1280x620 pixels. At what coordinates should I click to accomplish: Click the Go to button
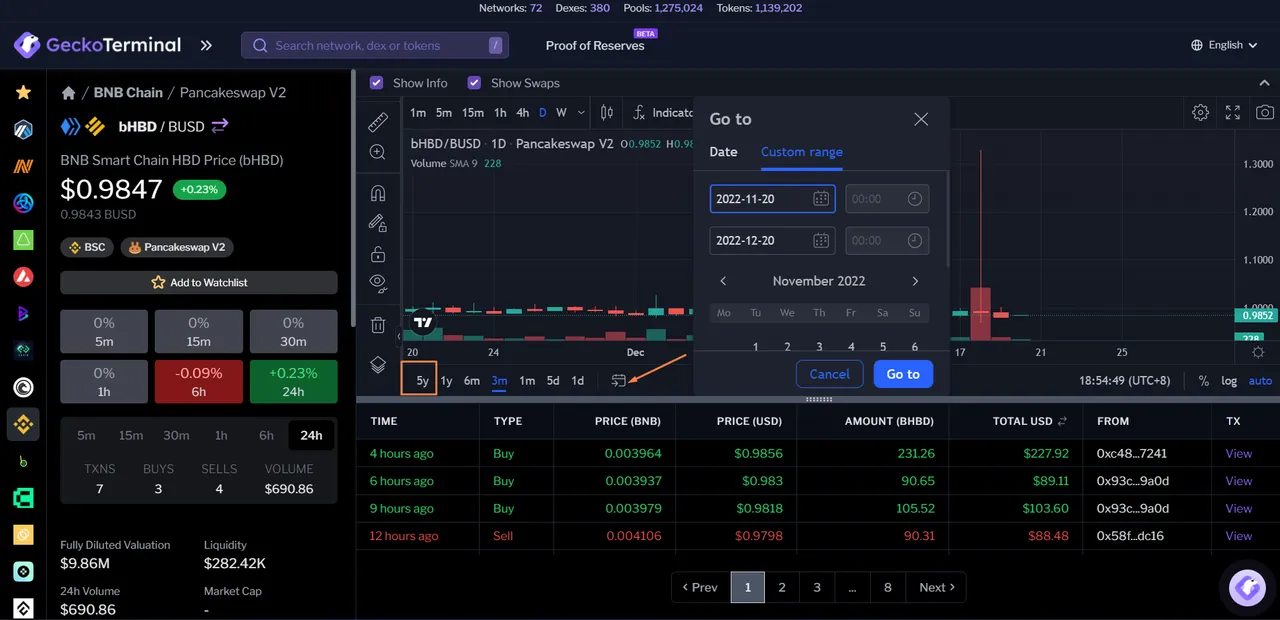tap(903, 374)
